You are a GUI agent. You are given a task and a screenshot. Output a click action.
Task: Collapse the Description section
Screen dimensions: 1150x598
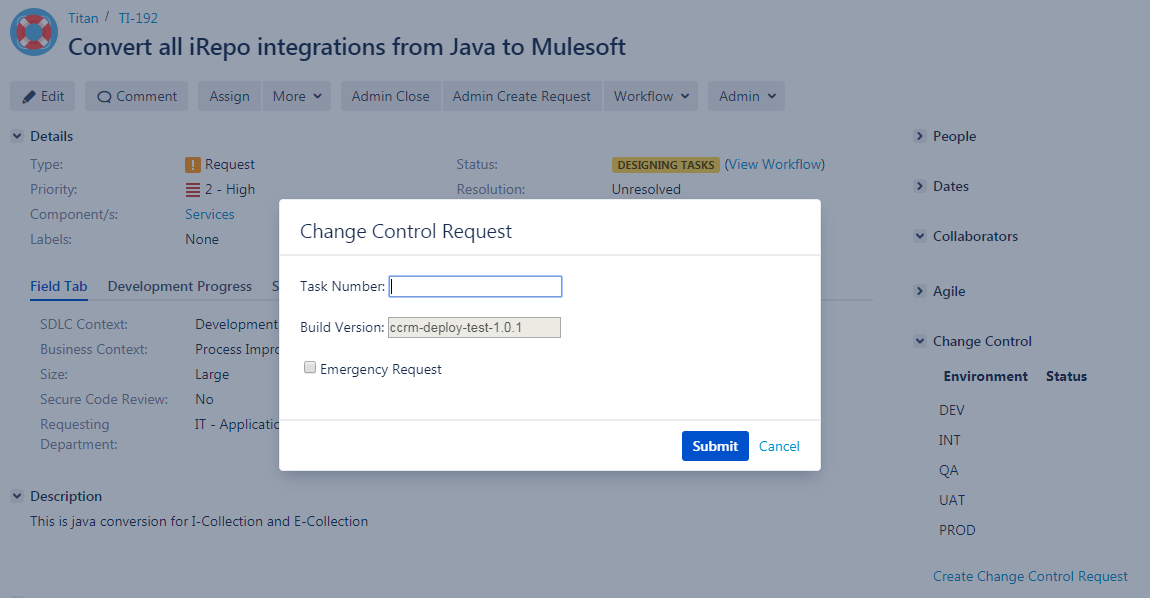18,497
